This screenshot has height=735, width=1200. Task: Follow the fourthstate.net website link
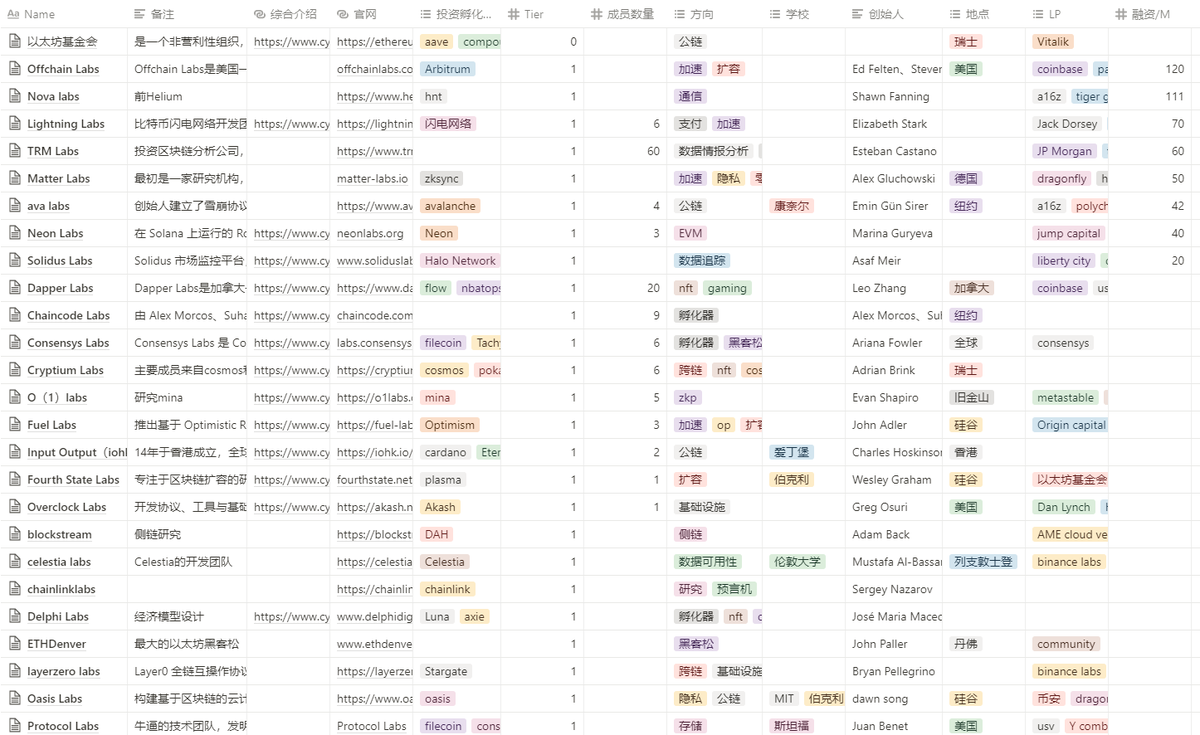tap(375, 480)
